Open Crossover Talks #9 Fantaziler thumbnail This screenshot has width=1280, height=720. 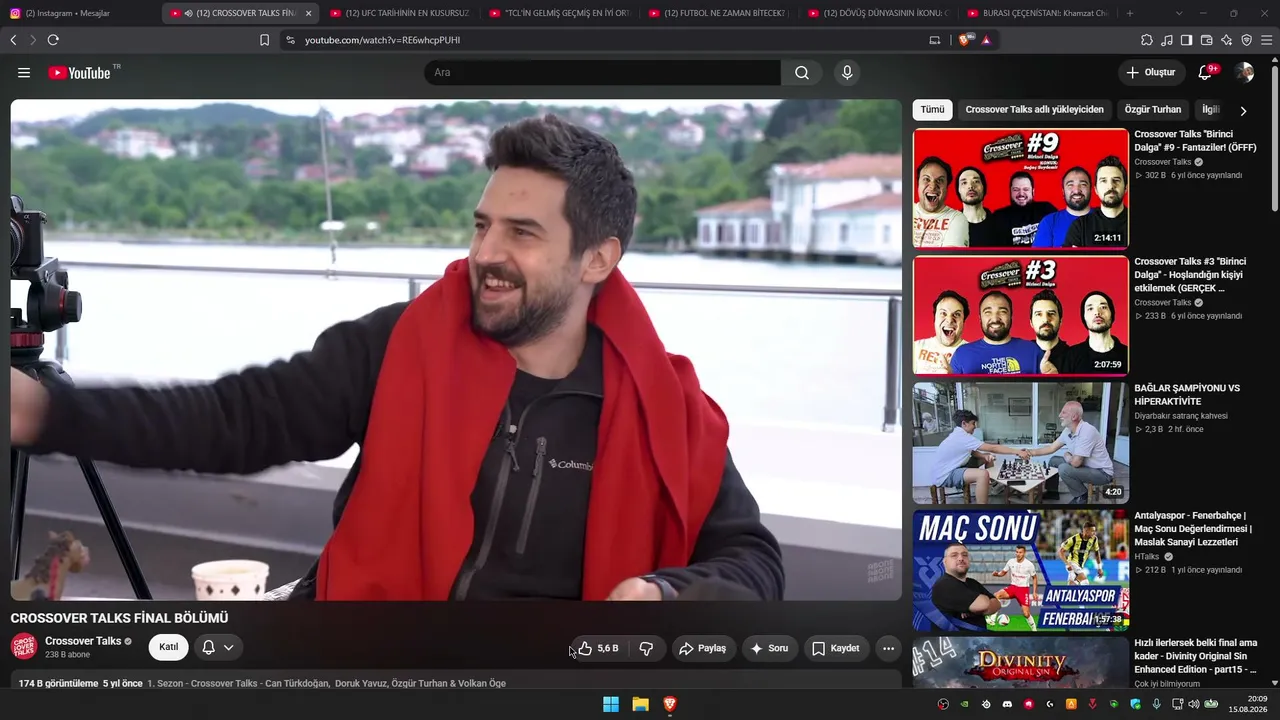(1020, 188)
